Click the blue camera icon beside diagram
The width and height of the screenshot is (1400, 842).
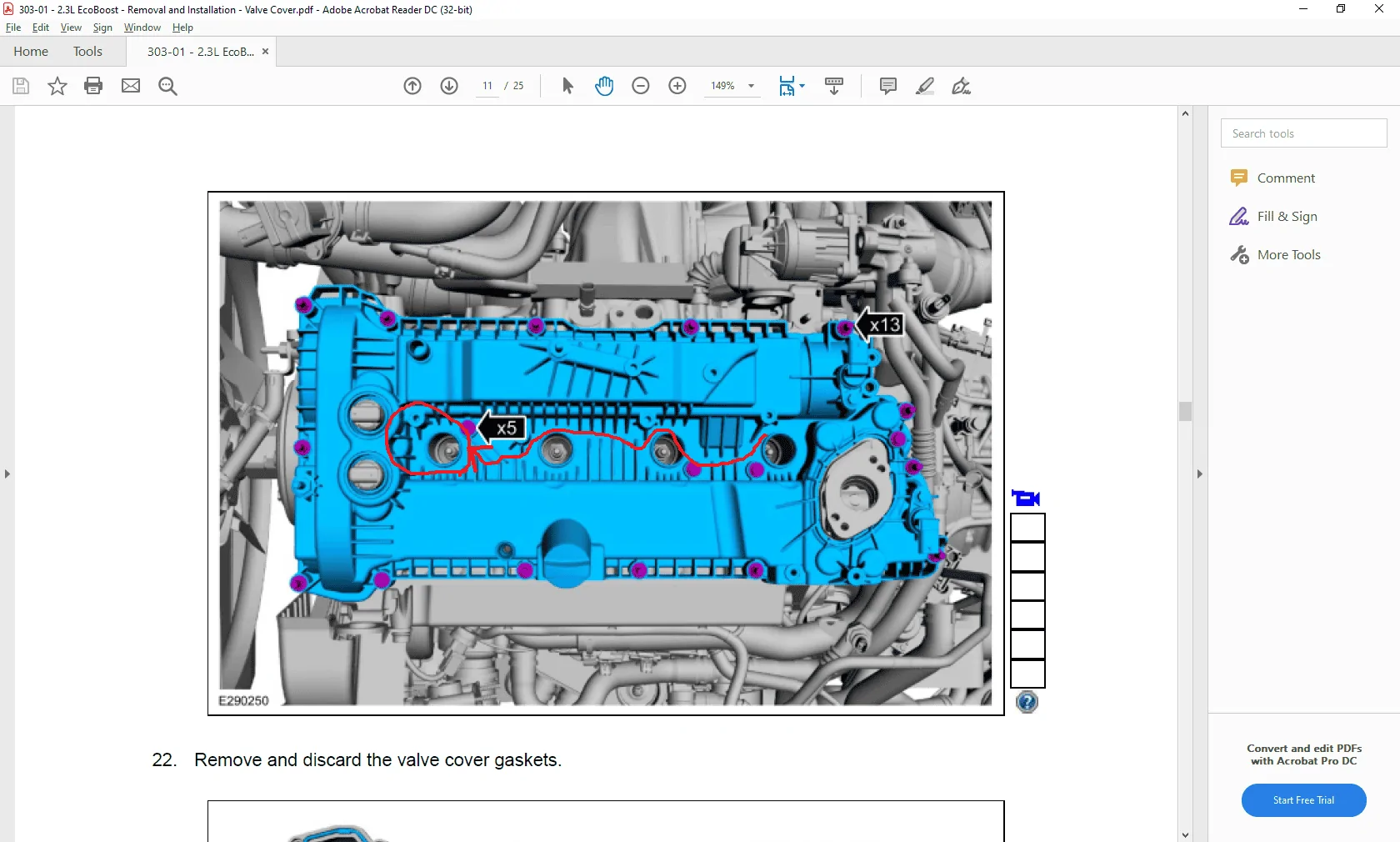pos(1026,499)
